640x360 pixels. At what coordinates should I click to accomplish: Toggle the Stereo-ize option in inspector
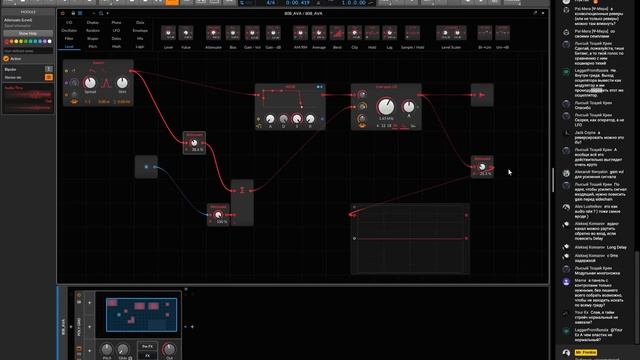pyautogui.click(x=49, y=77)
